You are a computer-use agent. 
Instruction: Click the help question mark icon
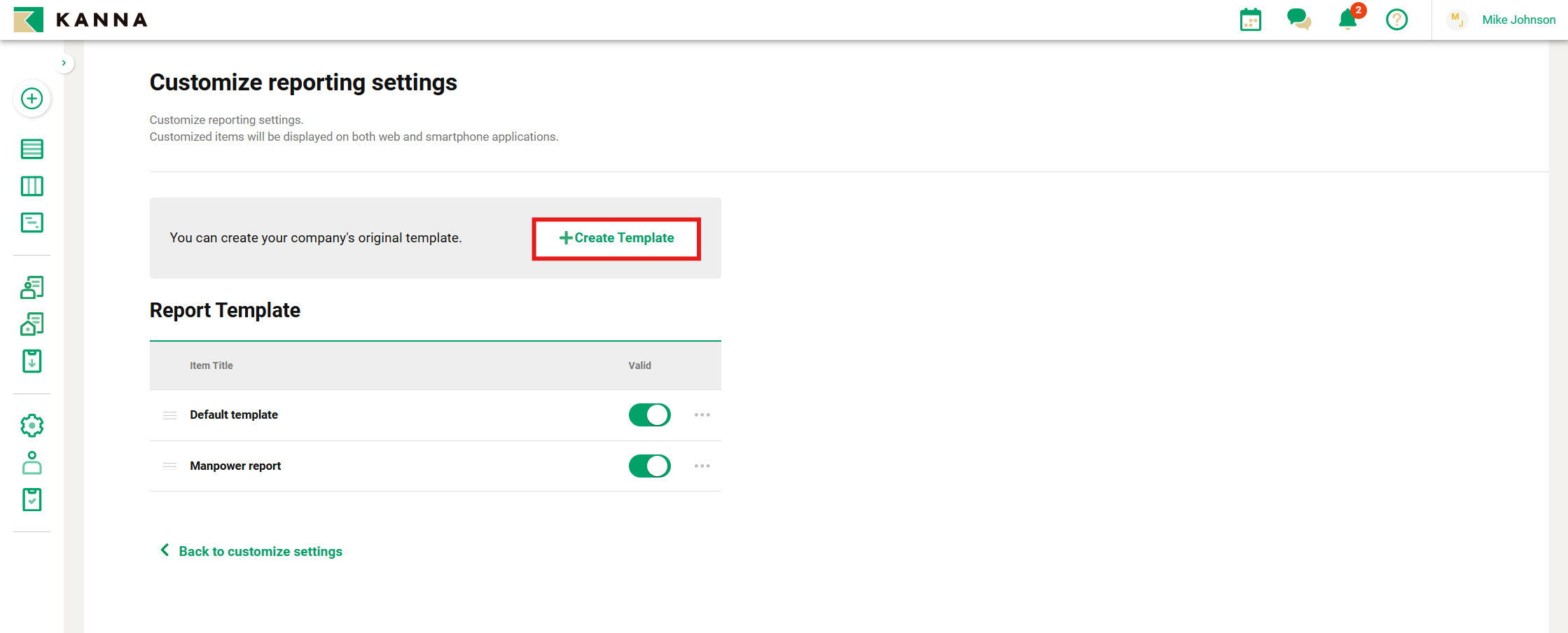click(x=1396, y=20)
